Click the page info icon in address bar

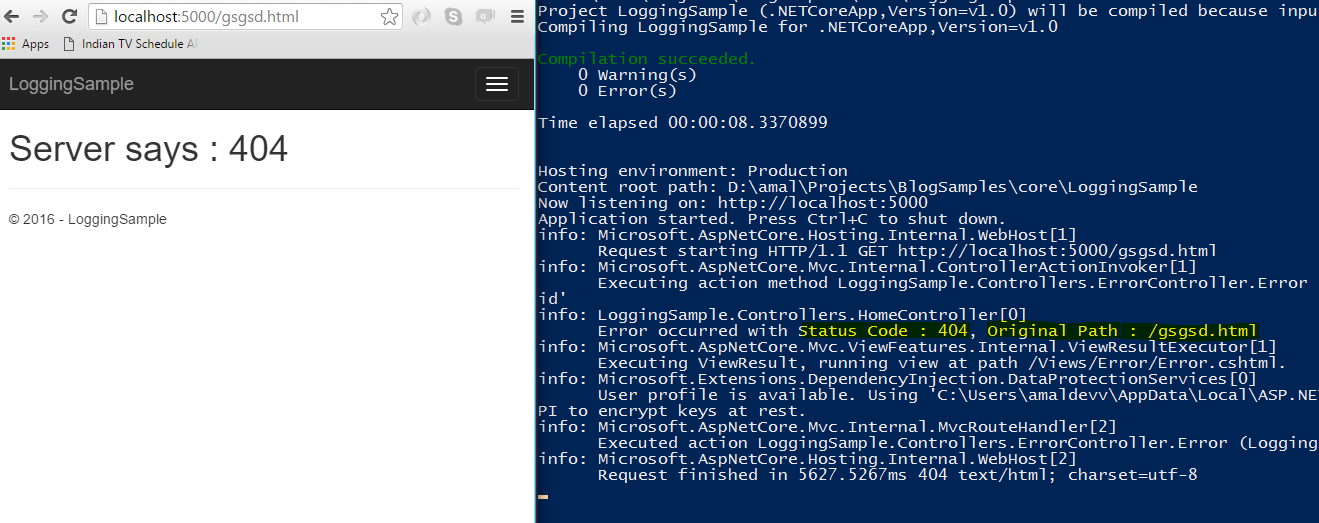tap(101, 17)
